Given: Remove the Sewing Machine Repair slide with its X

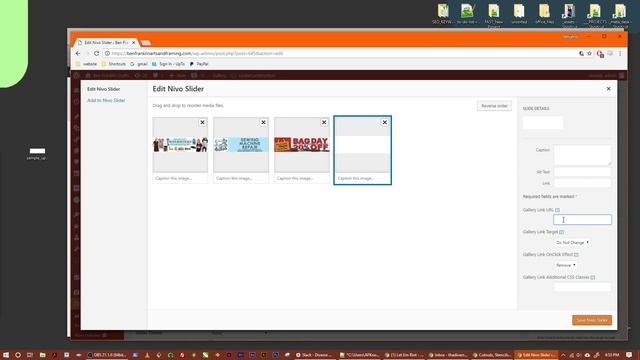Looking at the screenshot, I should tap(263, 122).
